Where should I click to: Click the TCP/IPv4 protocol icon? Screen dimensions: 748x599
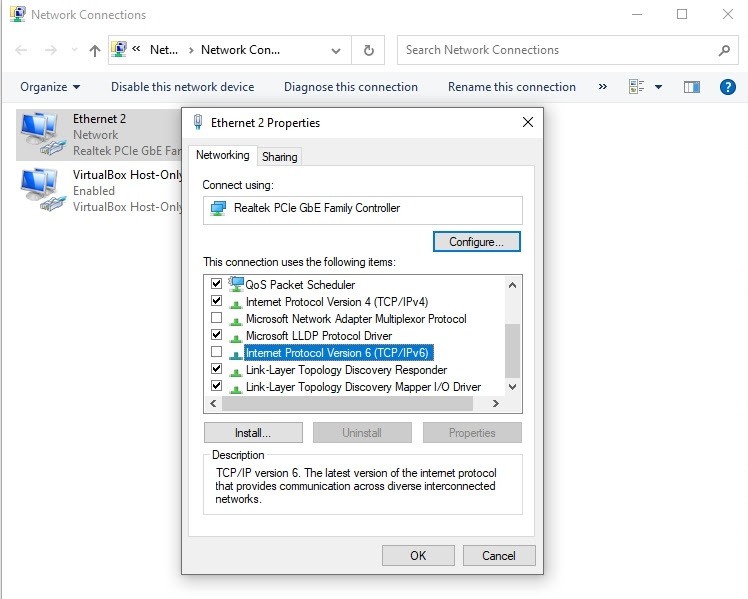(235, 304)
